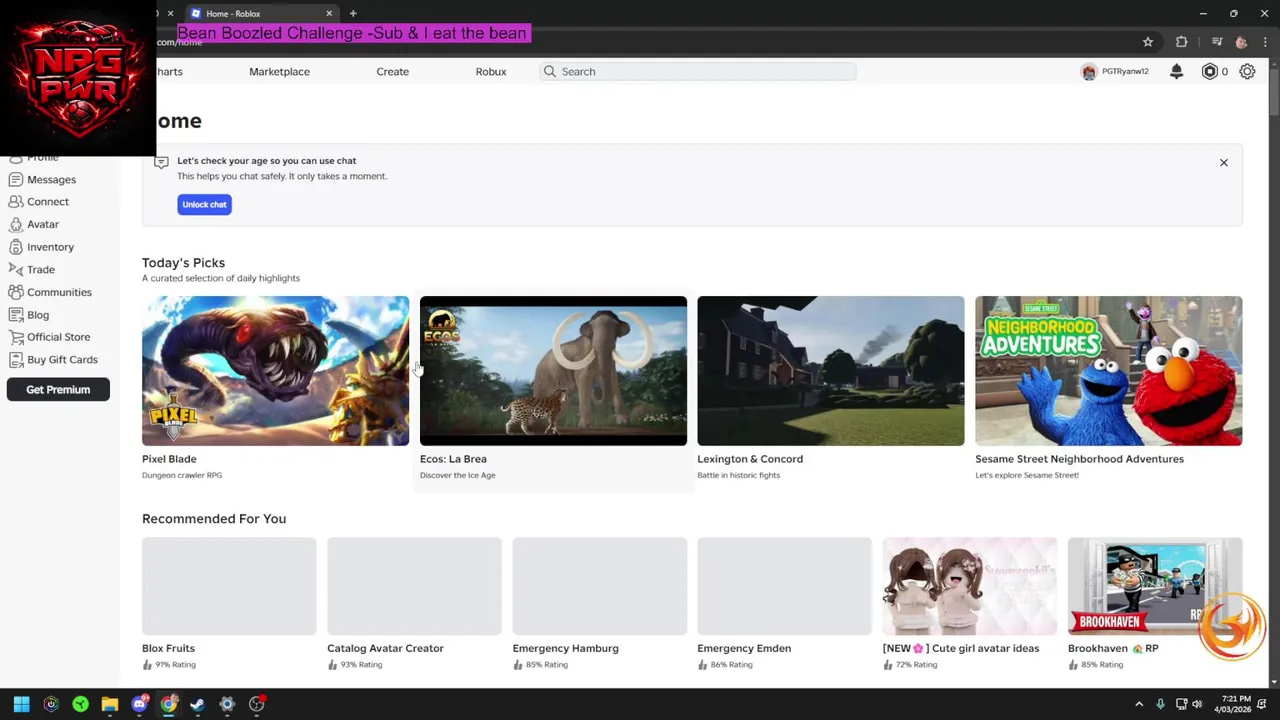Dismiss the age check chat banner
1280x720 pixels.
[x=1223, y=162]
